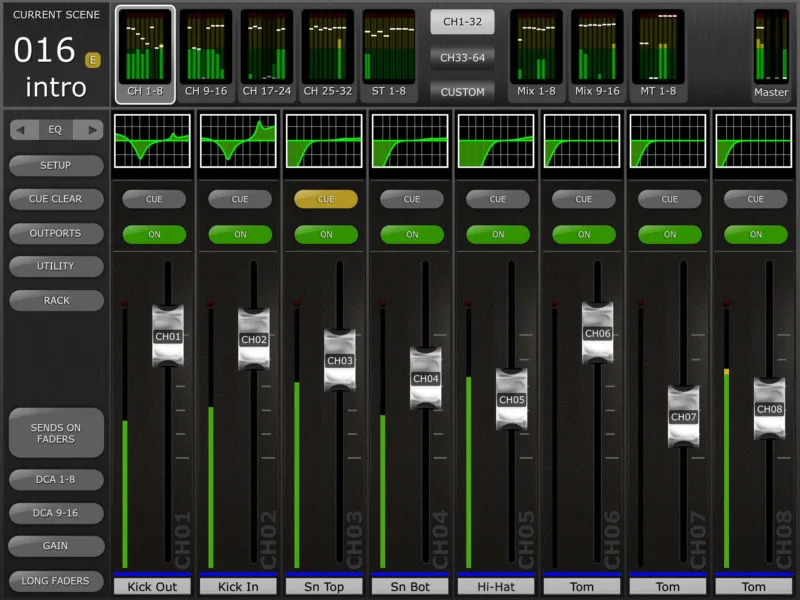
Task: Enable CUE on CH07 Tom channel
Action: [x=670, y=199]
